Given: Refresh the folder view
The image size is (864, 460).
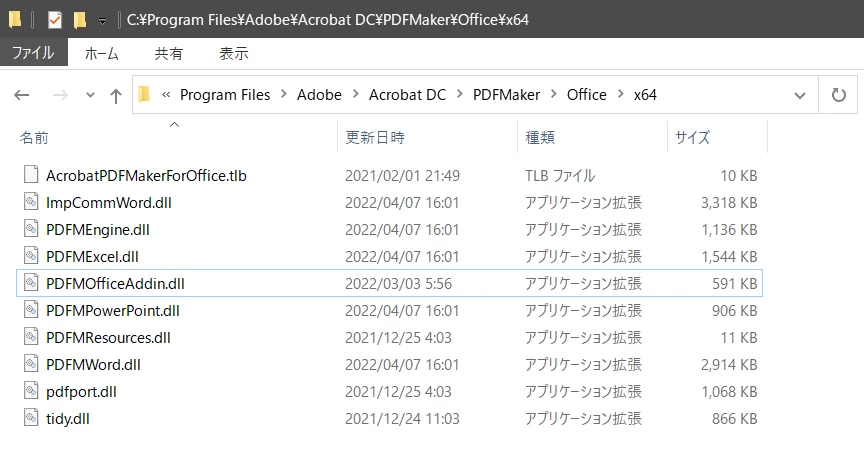Looking at the screenshot, I should pyautogui.click(x=838, y=95).
